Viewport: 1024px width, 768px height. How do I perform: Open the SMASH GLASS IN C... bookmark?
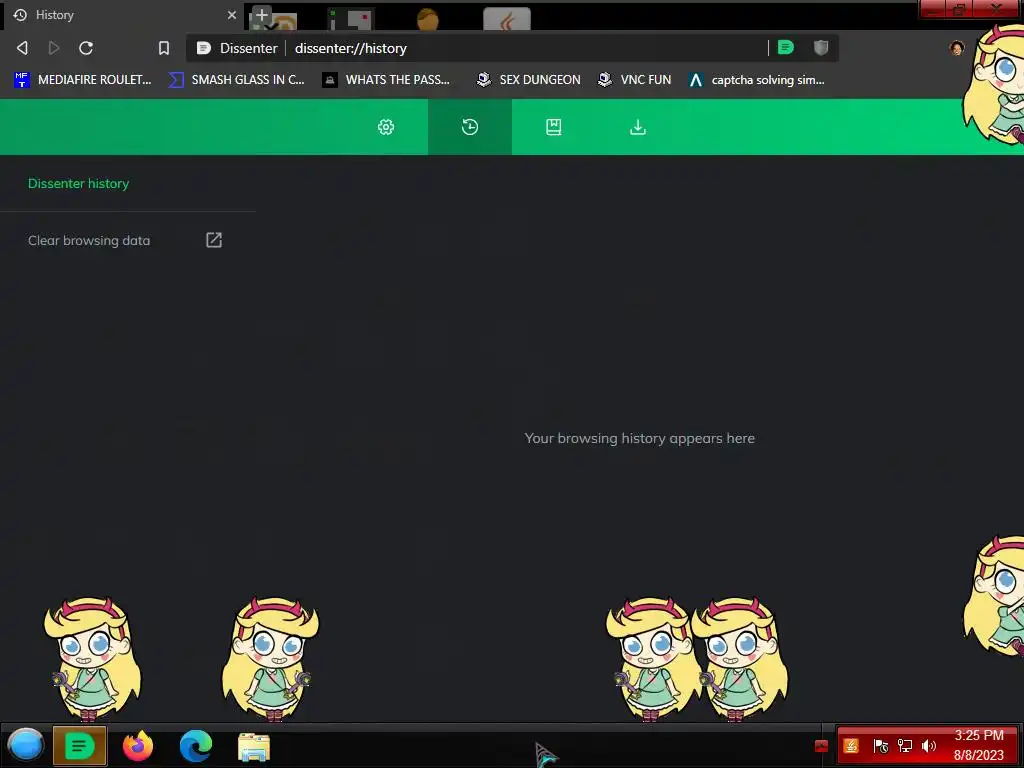pyautogui.click(x=236, y=80)
